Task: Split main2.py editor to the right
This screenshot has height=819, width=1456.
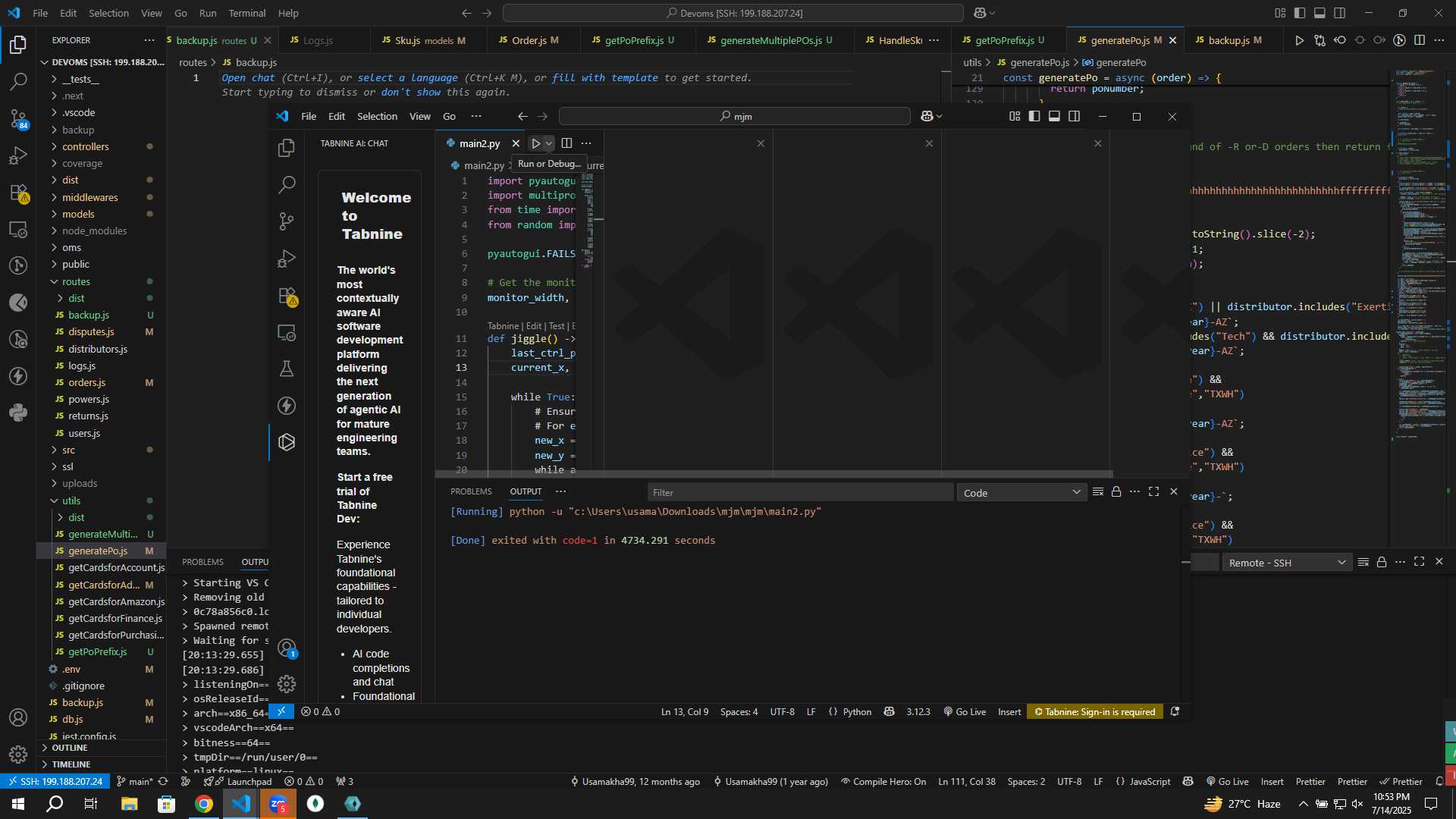Action: (566, 143)
